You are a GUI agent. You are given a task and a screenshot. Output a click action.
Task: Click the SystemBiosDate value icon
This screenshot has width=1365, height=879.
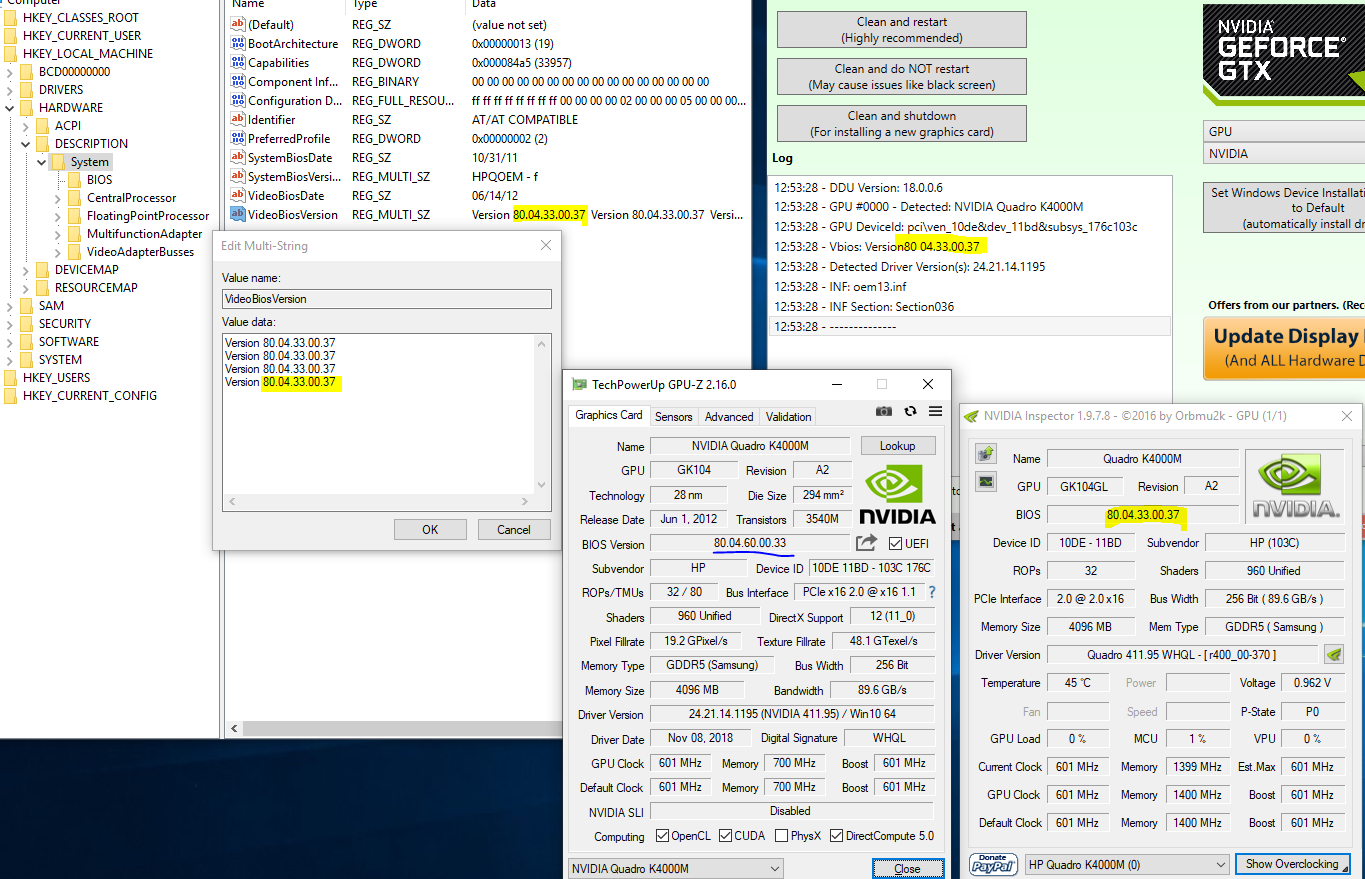238,157
